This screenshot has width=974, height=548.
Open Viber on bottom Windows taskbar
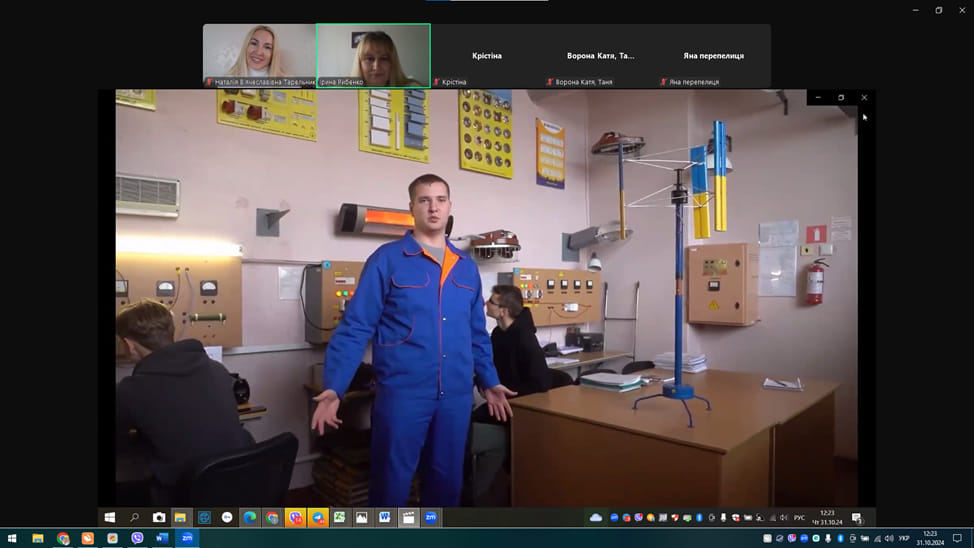point(137,538)
